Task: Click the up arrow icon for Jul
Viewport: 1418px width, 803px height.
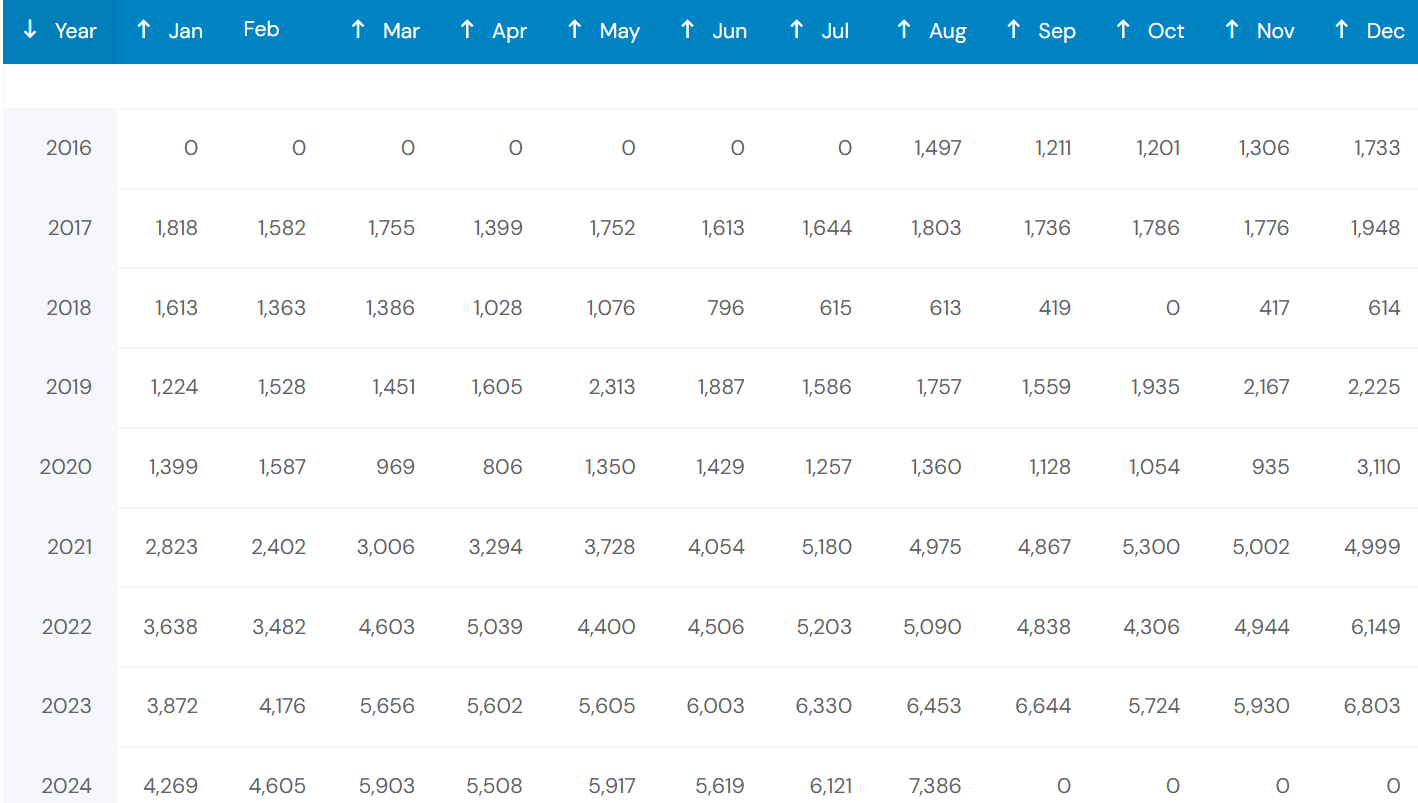Action: pos(797,30)
